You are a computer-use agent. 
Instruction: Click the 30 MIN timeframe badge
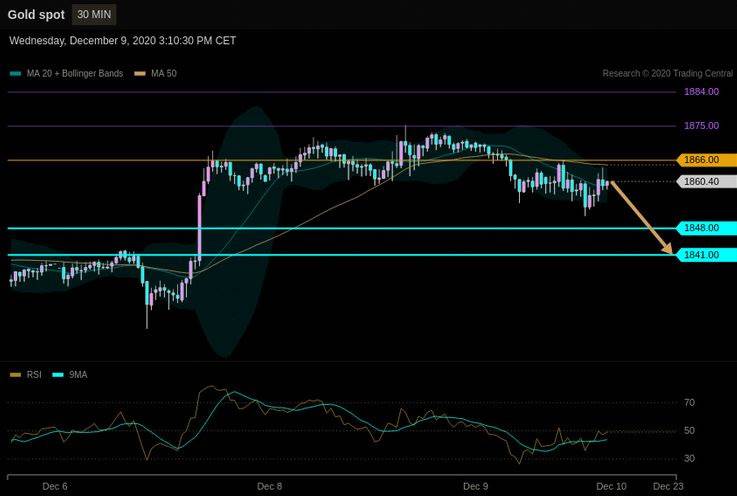[x=94, y=15]
